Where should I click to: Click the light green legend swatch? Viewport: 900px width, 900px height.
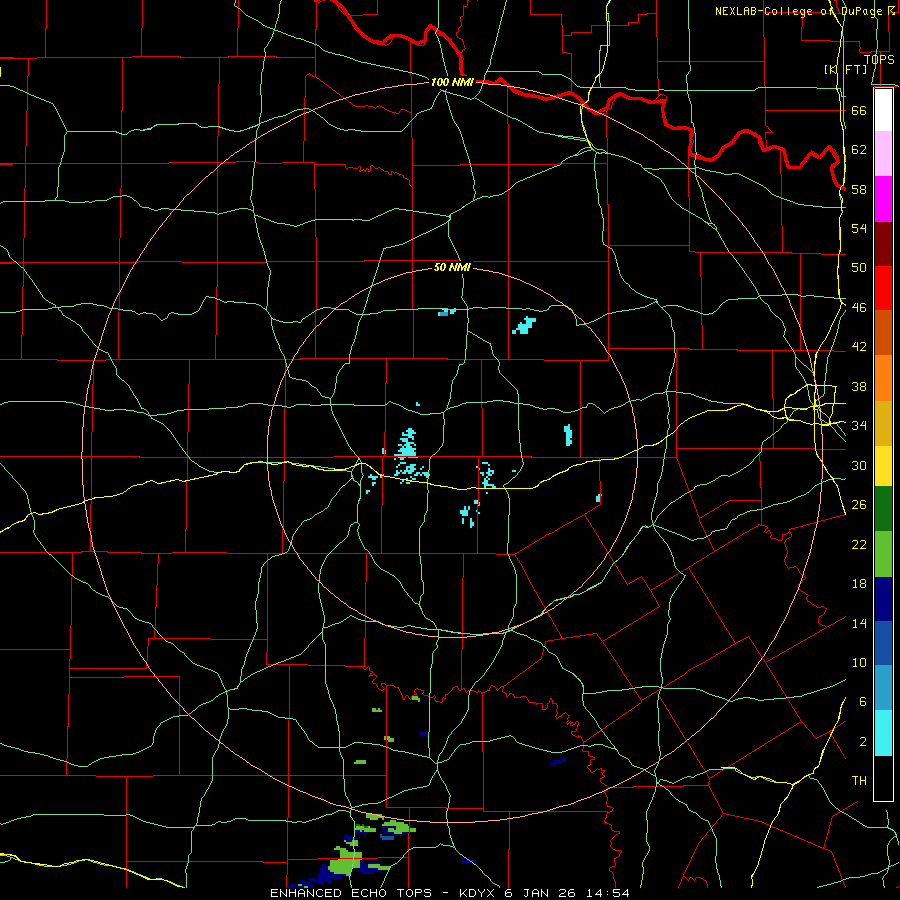coord(883,553)
